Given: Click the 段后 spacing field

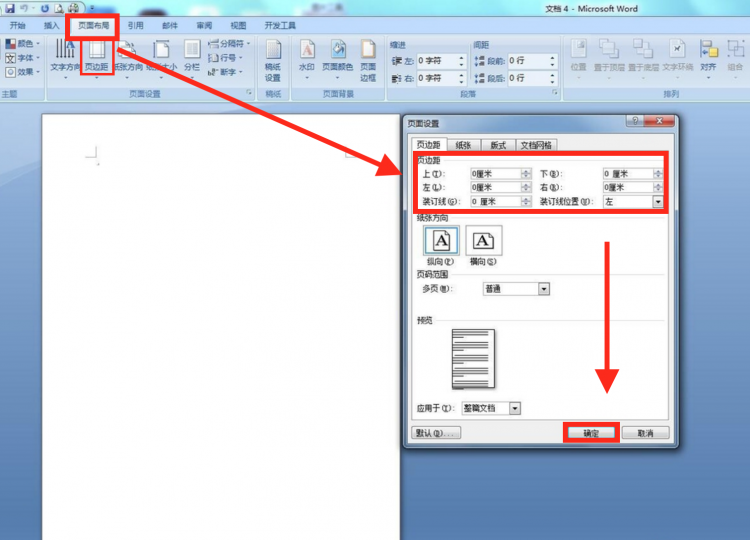Looking at the screenshot, I should coord(532,78).
